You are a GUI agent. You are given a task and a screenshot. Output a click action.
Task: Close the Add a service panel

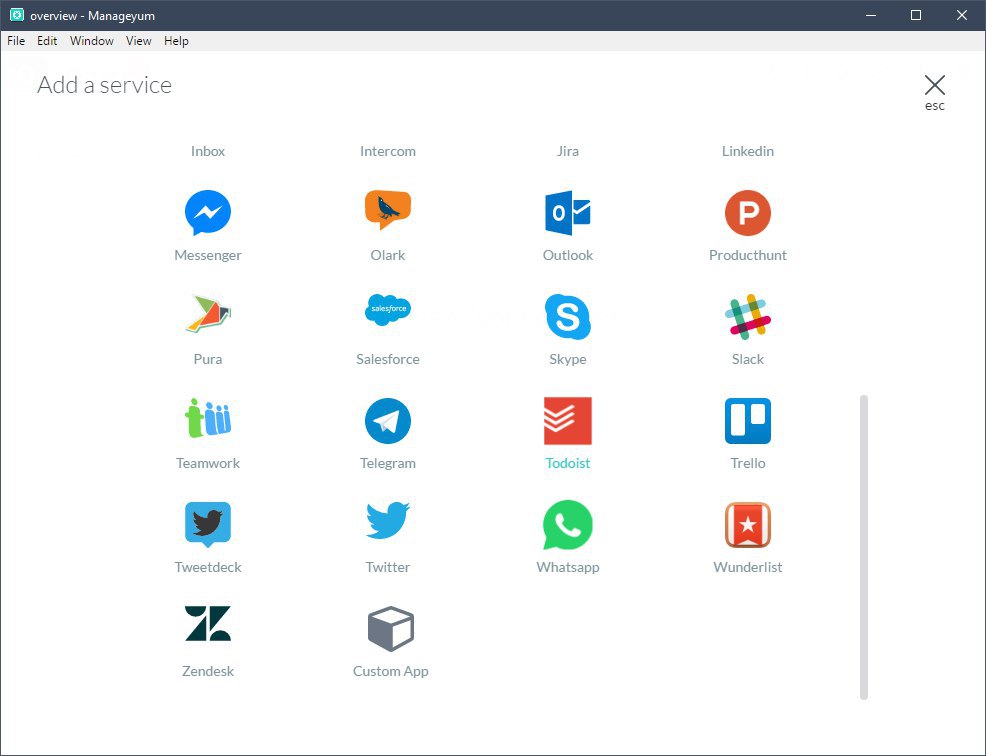point(934,92)
